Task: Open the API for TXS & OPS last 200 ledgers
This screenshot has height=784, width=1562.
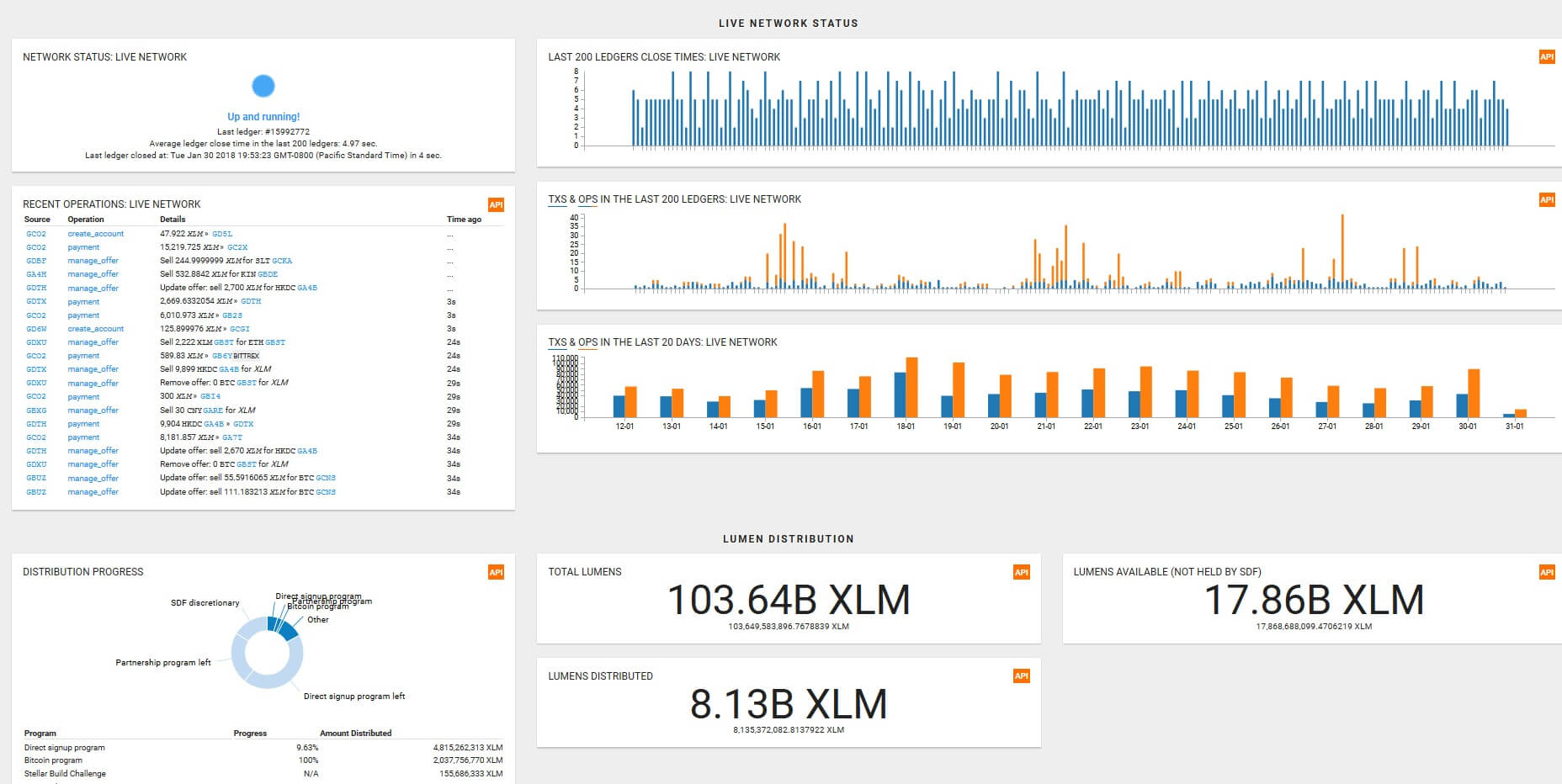Action: click(1545, 199)
